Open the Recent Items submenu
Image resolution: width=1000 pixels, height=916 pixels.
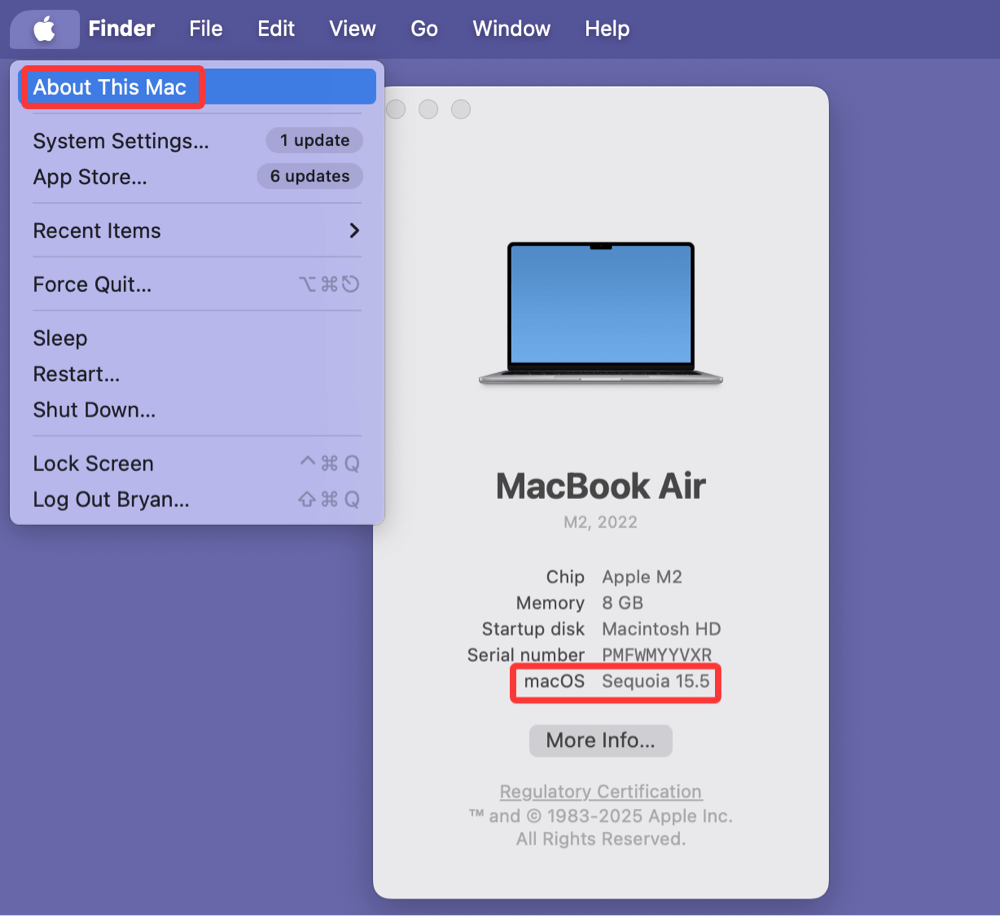[198, 230]
